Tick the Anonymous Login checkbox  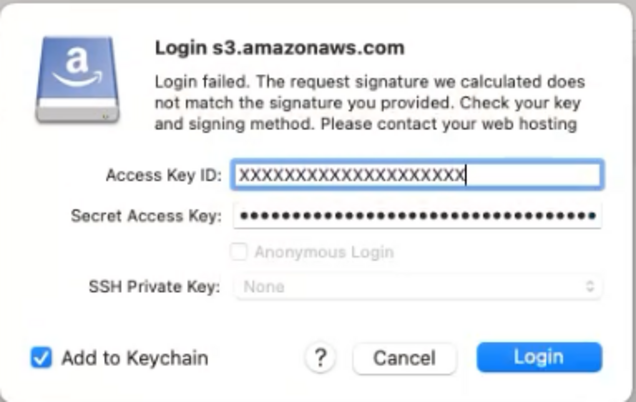pos(239,252)
